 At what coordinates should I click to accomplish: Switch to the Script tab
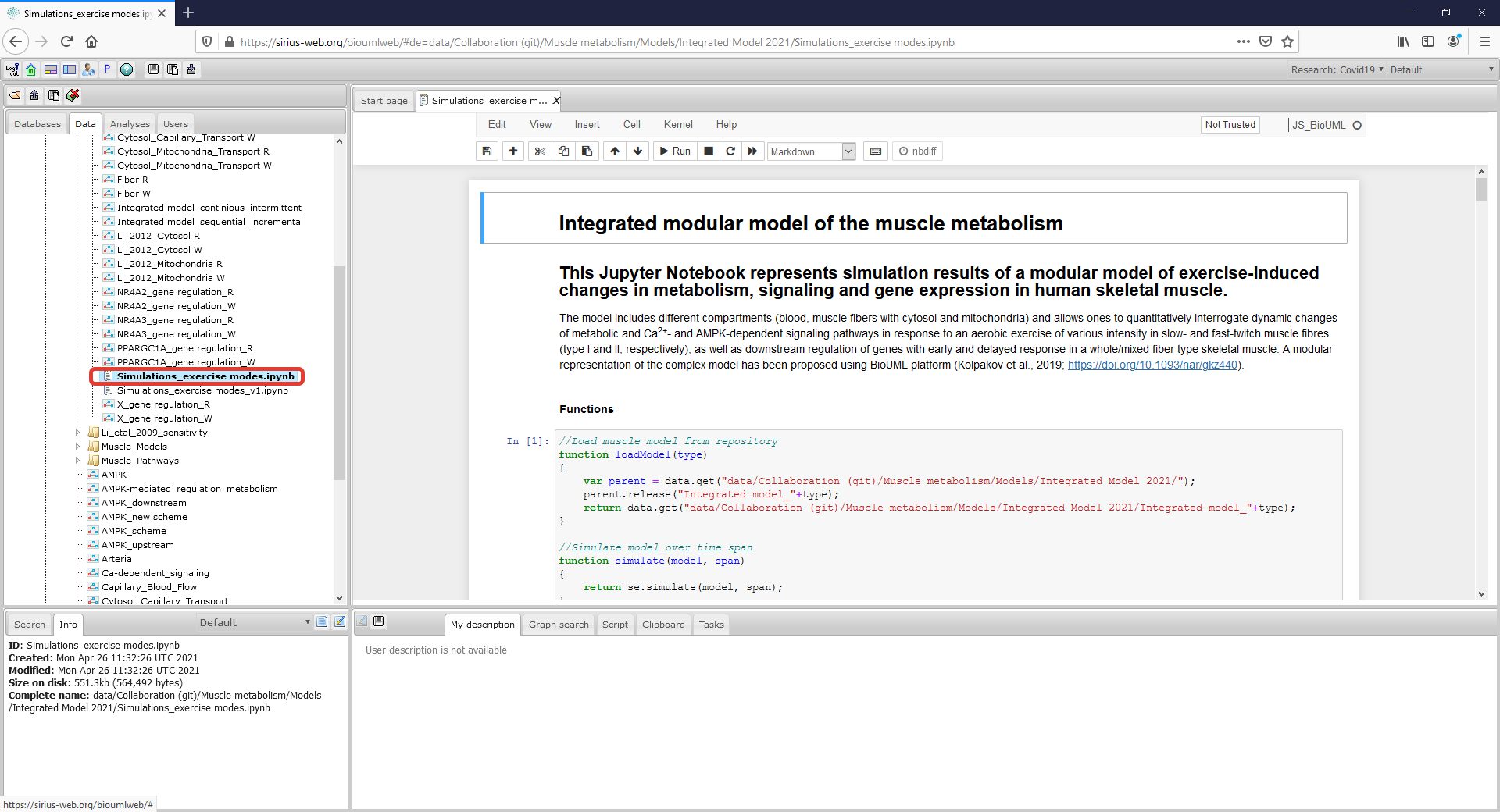tap(615, 625)
